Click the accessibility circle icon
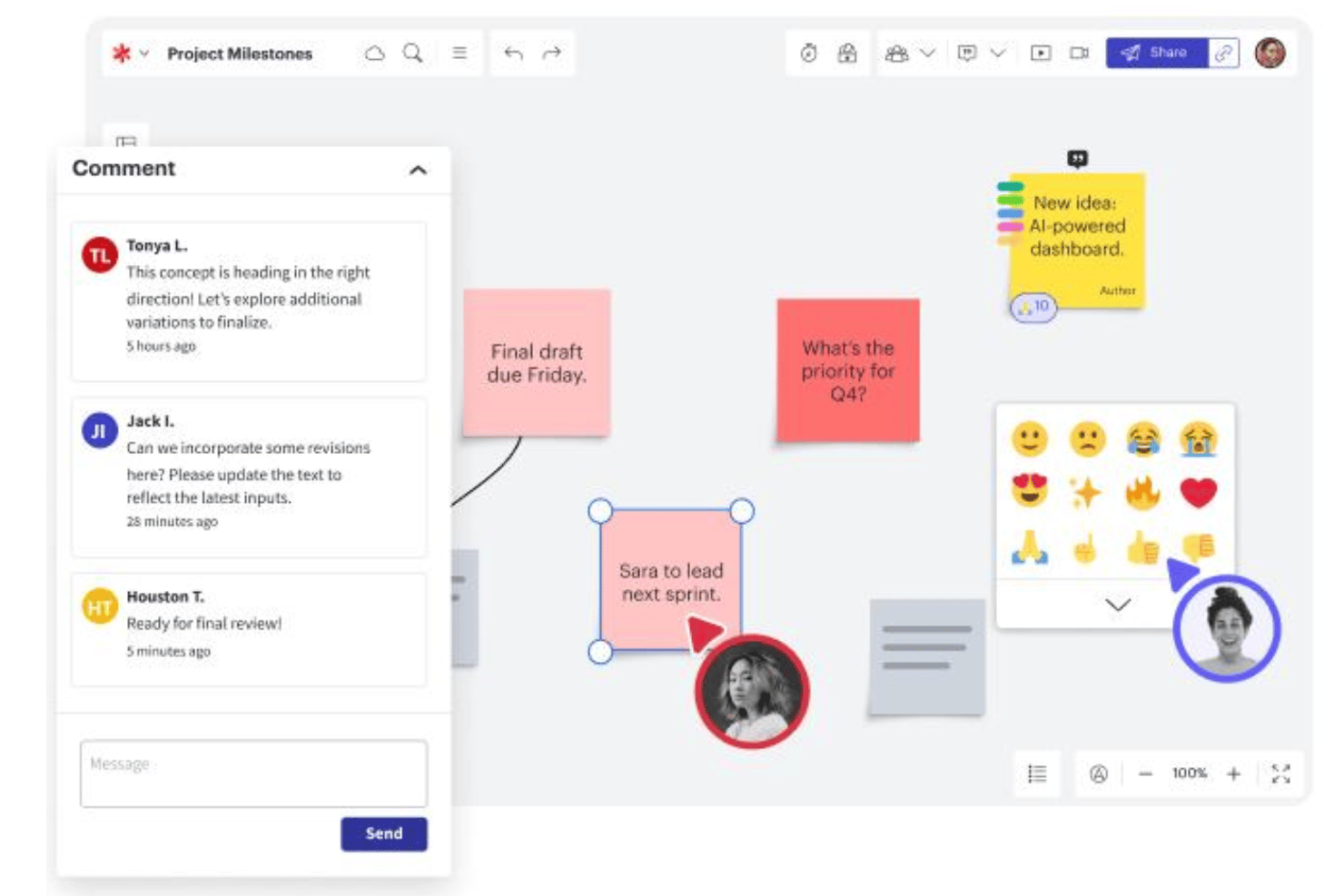 (1098, 773)
